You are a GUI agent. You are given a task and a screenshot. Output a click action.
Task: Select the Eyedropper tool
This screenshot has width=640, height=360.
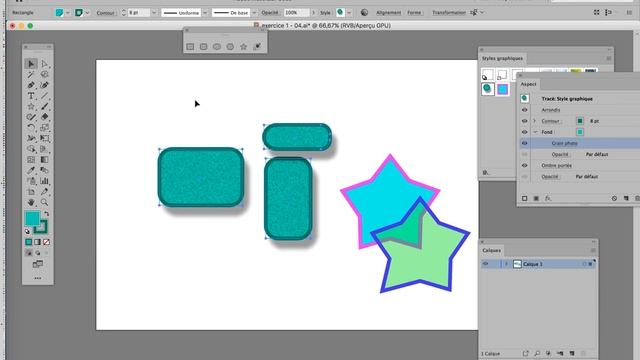click(x=31, y=170)
